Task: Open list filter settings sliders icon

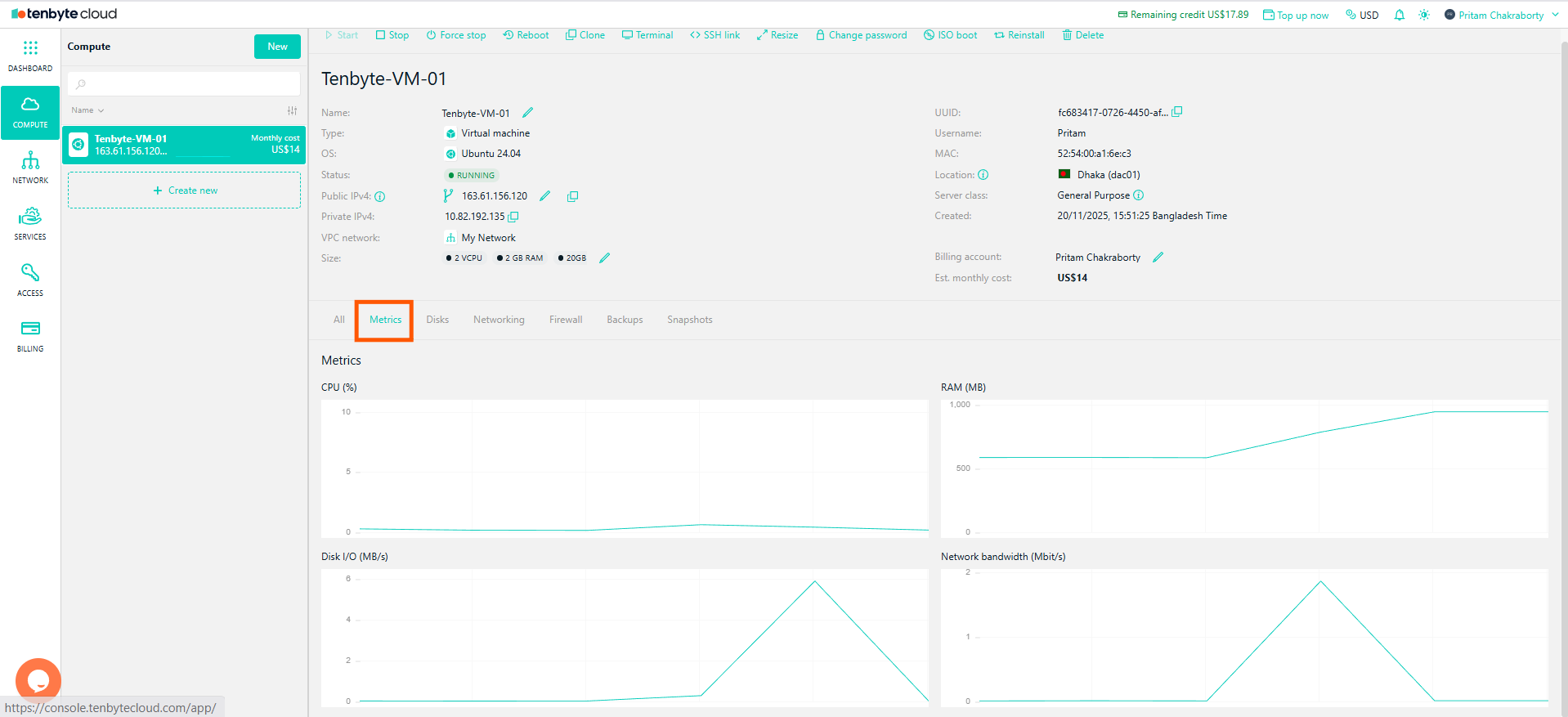Action: pyautogui.click(x=293, y=110)
